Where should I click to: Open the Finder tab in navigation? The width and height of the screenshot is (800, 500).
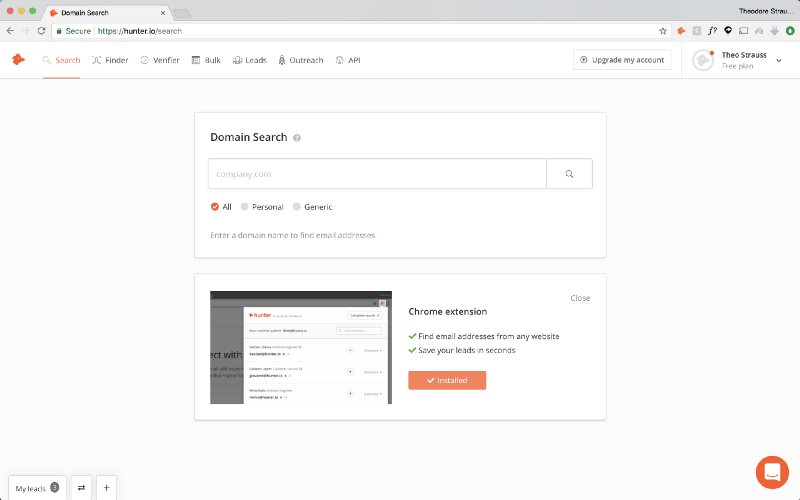110,60
